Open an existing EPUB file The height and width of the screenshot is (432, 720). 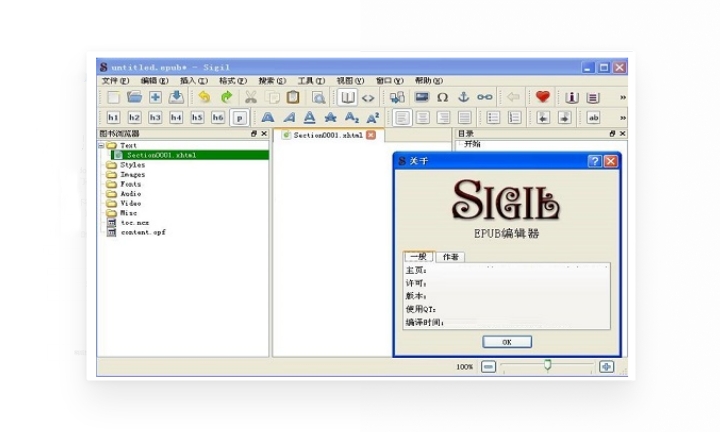(x=134, y=97)
